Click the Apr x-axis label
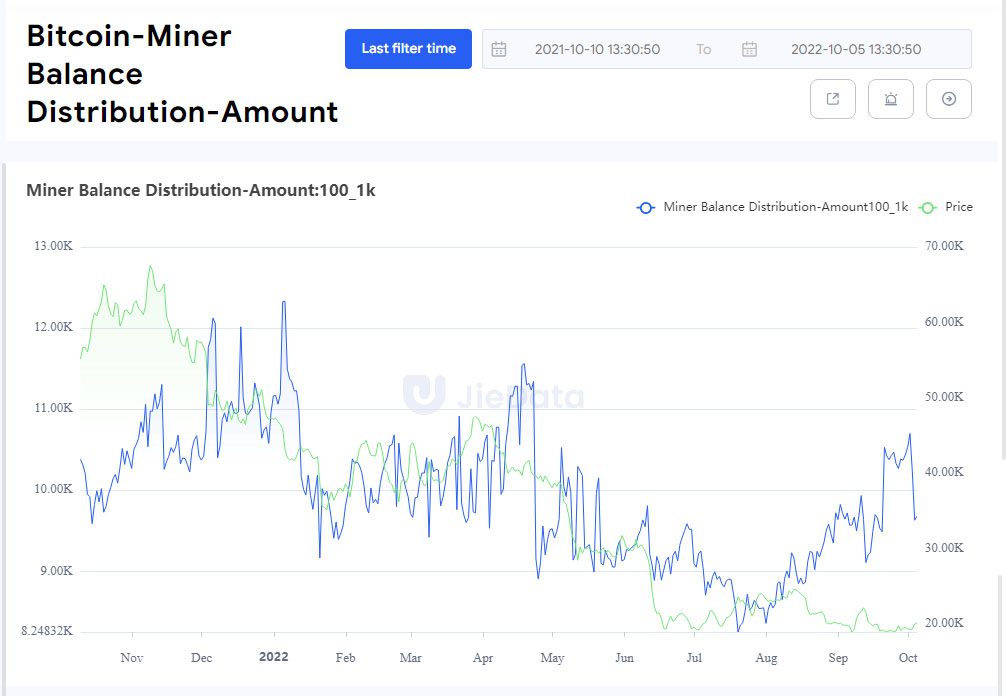 tap(483, 658)
